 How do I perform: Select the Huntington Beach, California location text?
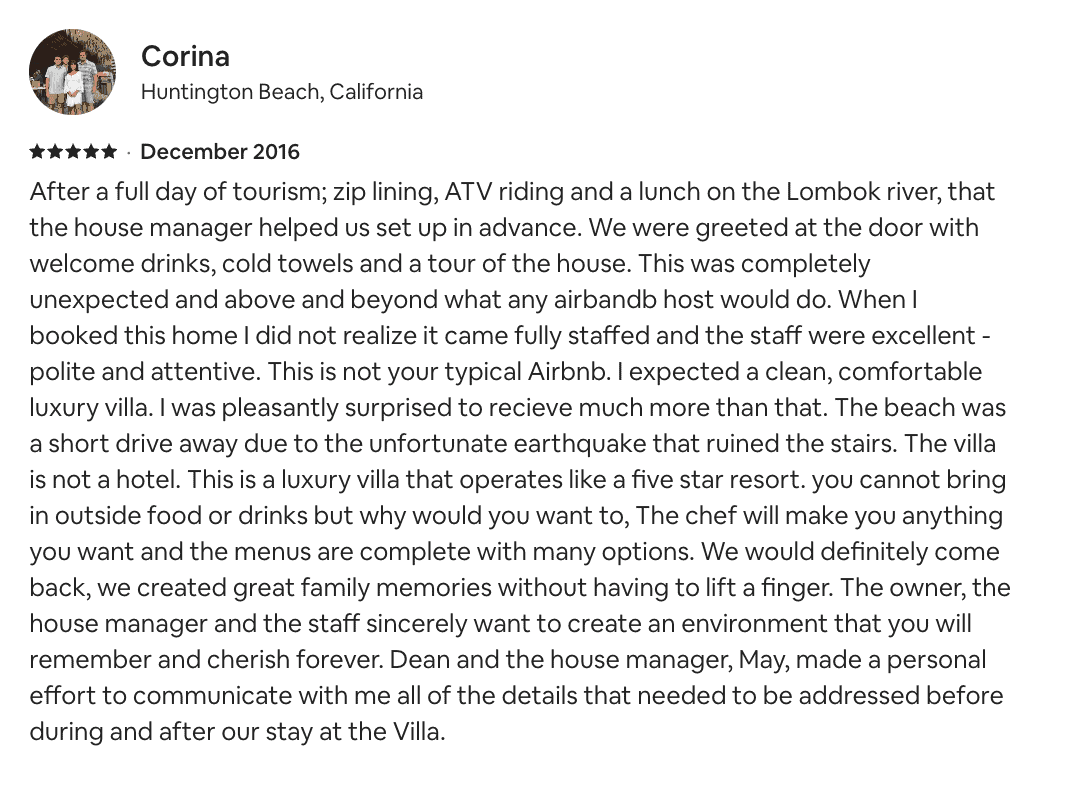coord(281,92)
